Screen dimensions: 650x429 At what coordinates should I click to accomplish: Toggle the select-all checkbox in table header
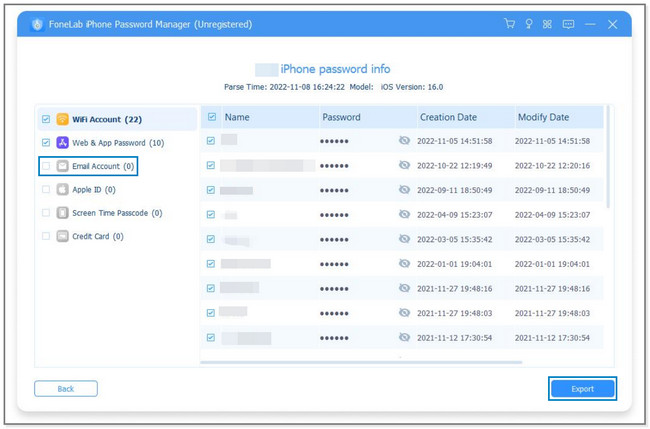pos(212,117)
